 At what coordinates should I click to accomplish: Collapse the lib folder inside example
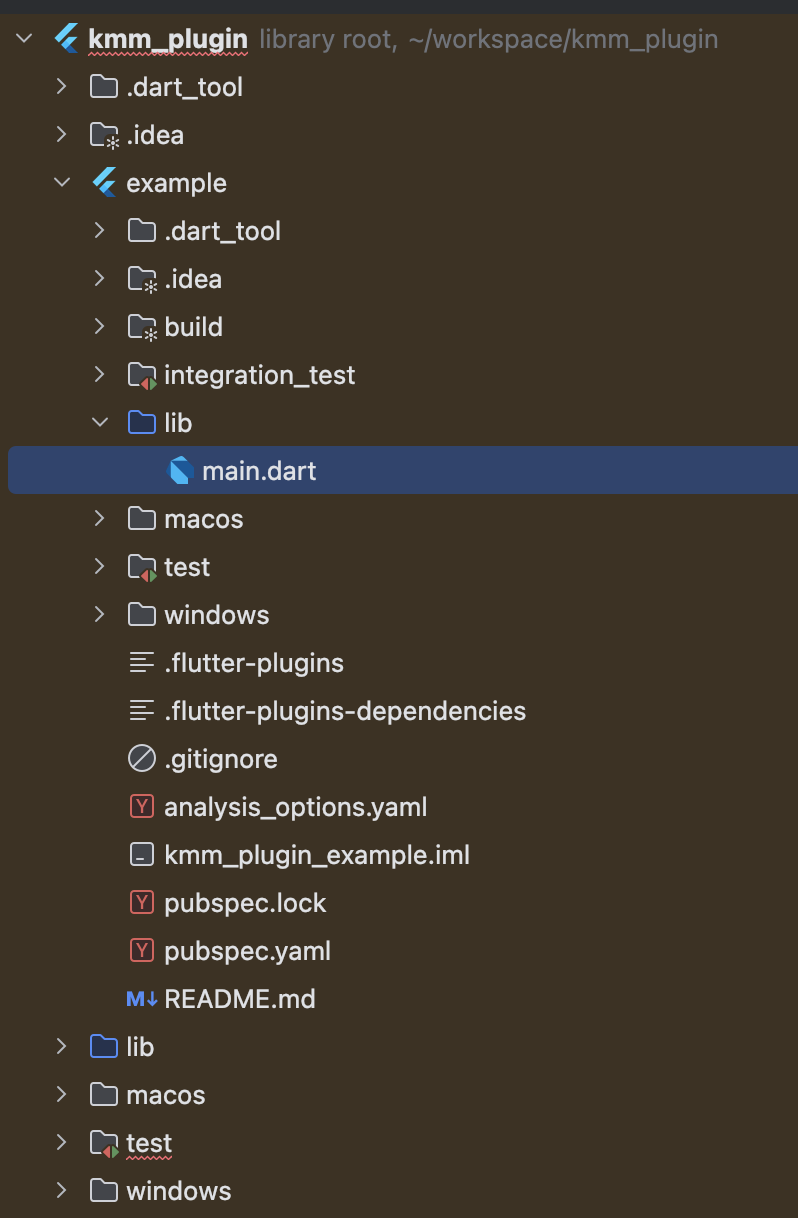(x=100, y=423)
